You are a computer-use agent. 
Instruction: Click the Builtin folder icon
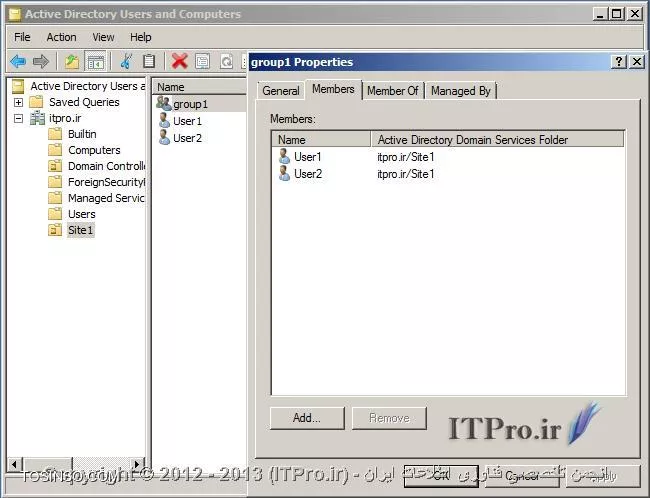(55, 134)
